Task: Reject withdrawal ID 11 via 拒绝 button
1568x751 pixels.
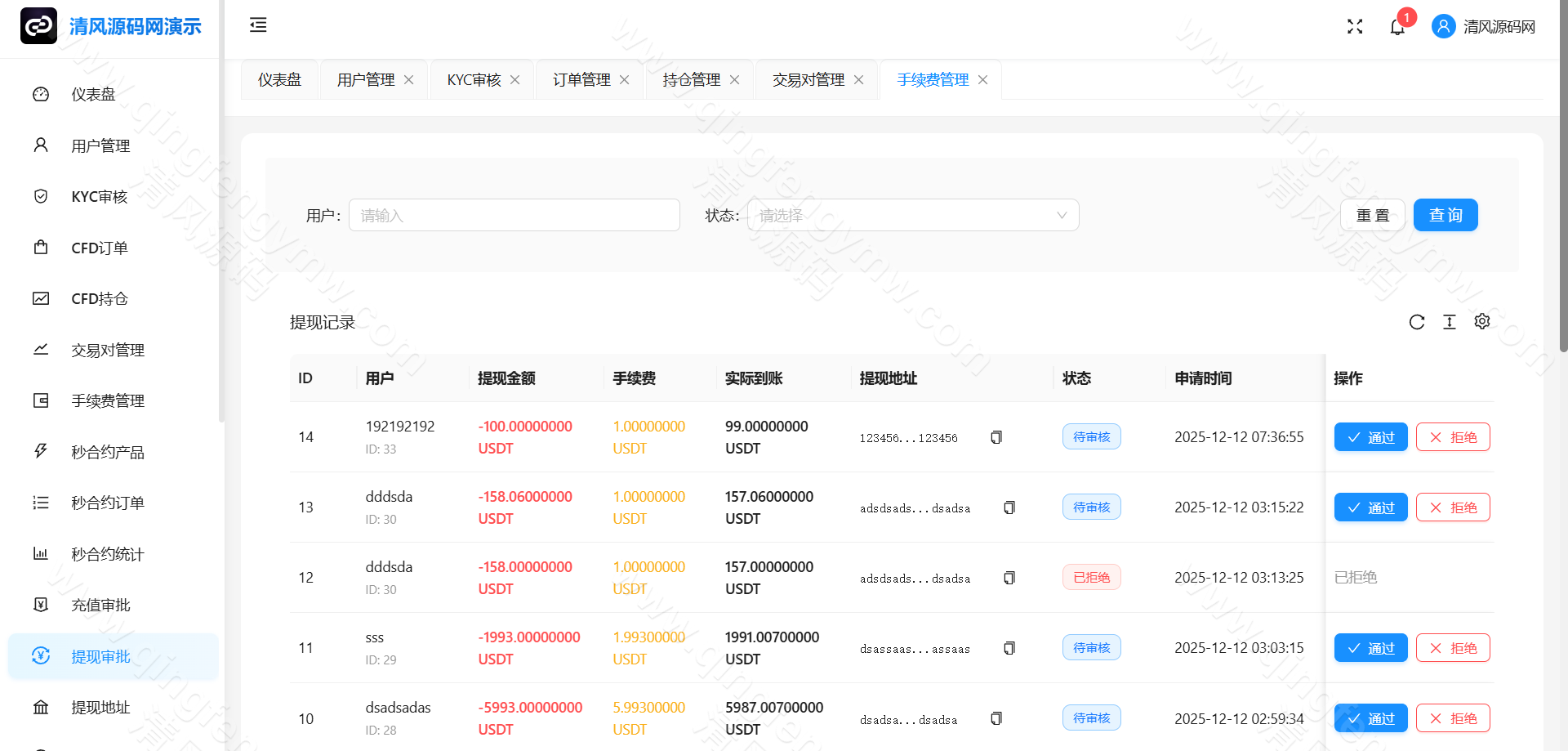Action: pos(1453,647)
